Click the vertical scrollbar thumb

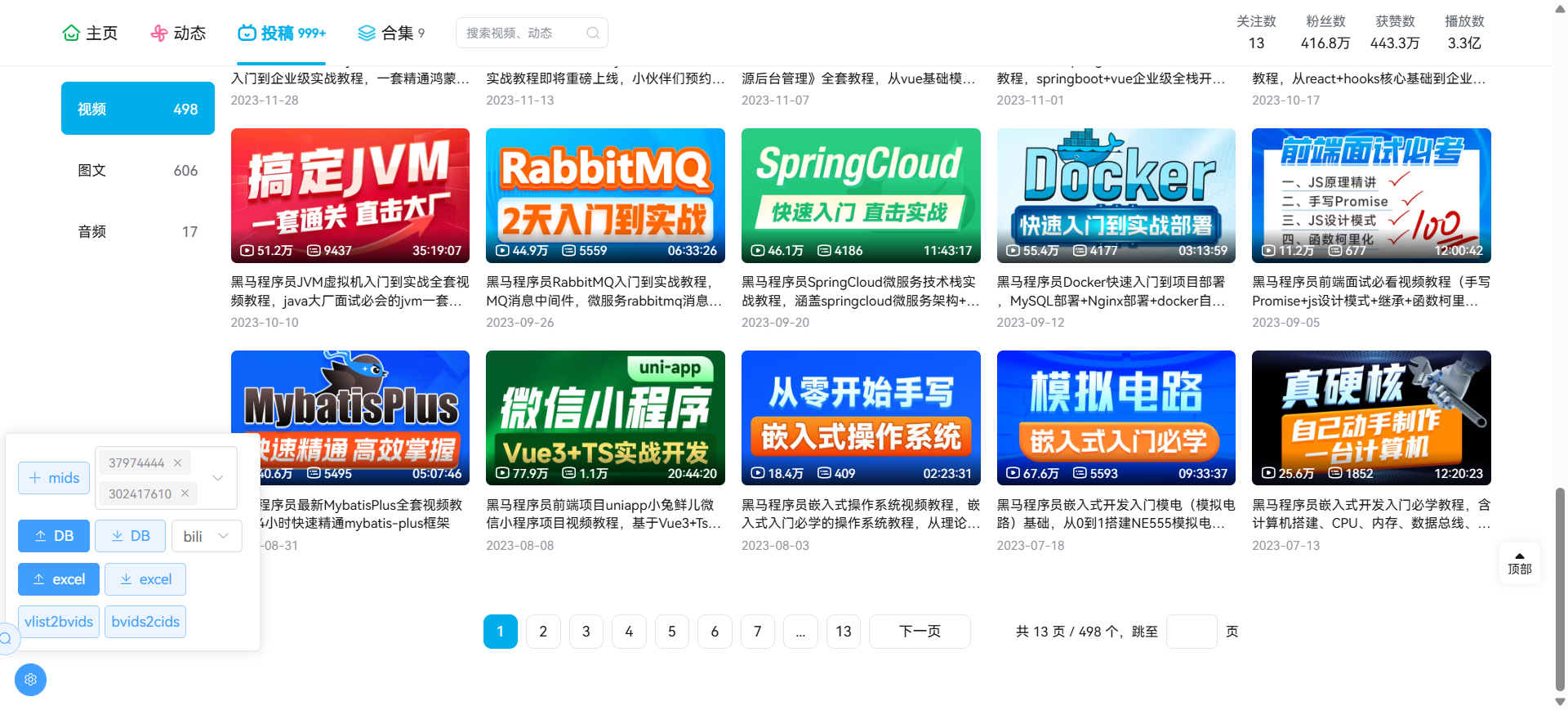click(x=1561, y=590)
